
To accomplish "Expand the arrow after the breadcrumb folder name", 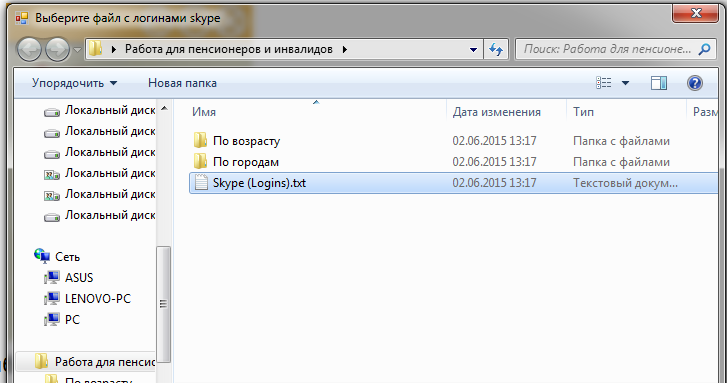I will (x=344, y=49).
